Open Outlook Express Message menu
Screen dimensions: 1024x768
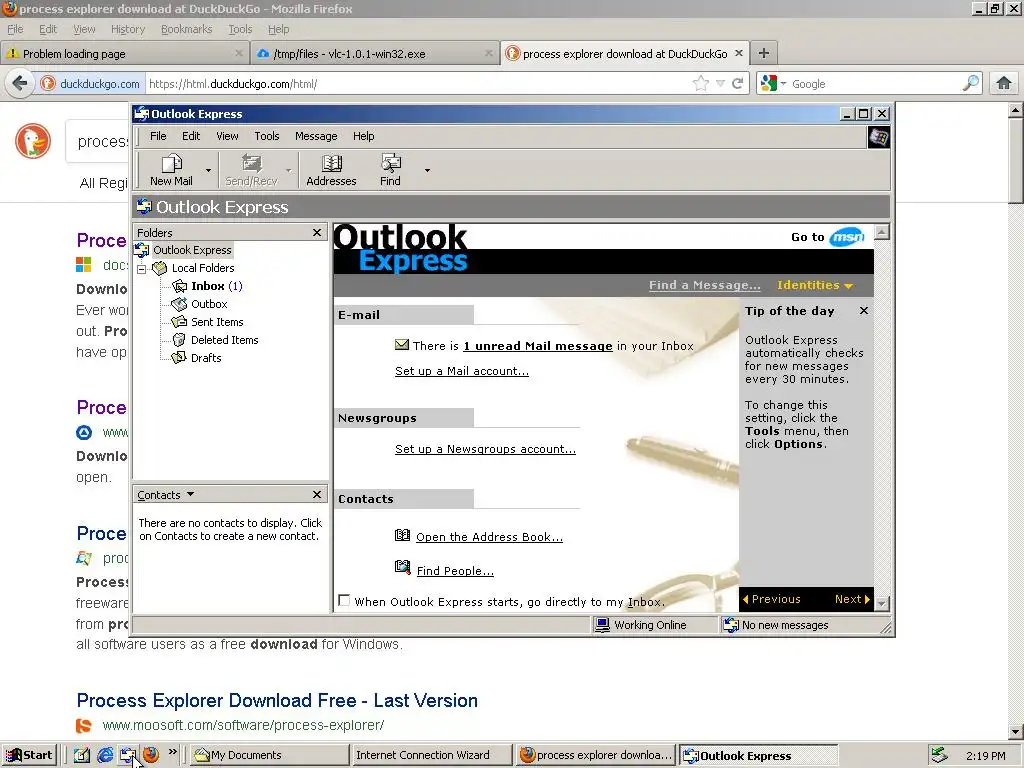(x=316, y=136)
